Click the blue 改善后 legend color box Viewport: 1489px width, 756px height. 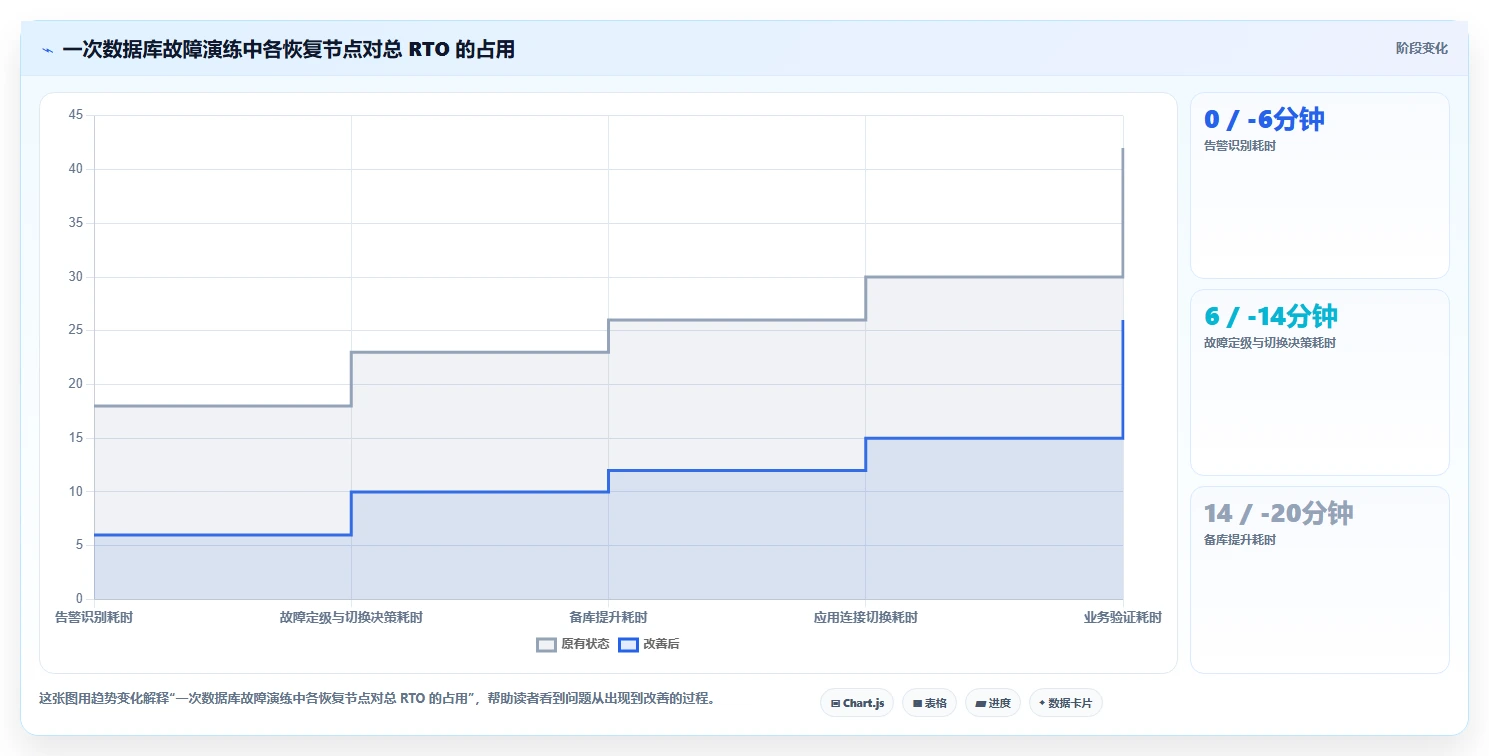628,645
